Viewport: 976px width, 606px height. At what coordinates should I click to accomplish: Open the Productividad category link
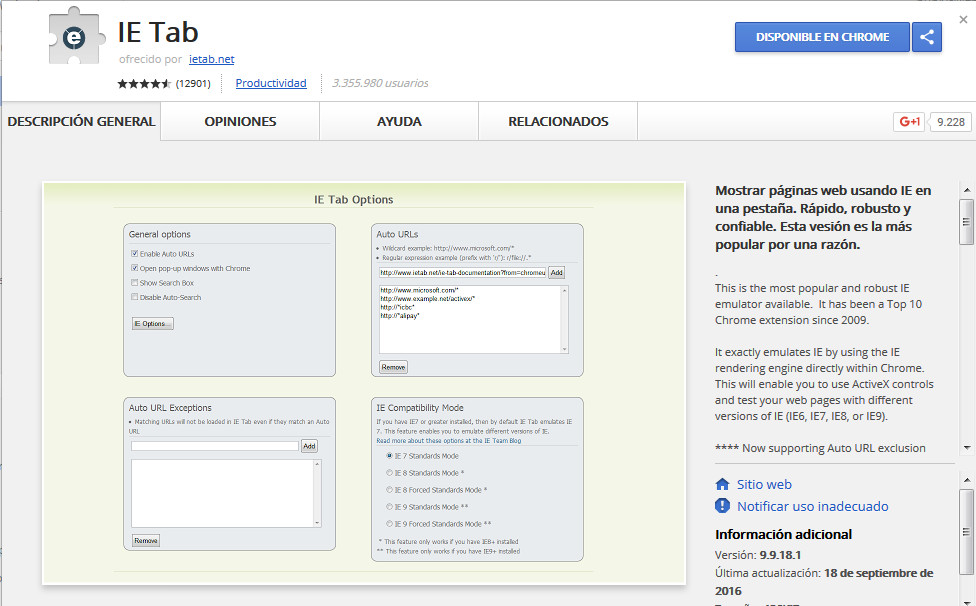click(271, 83)
